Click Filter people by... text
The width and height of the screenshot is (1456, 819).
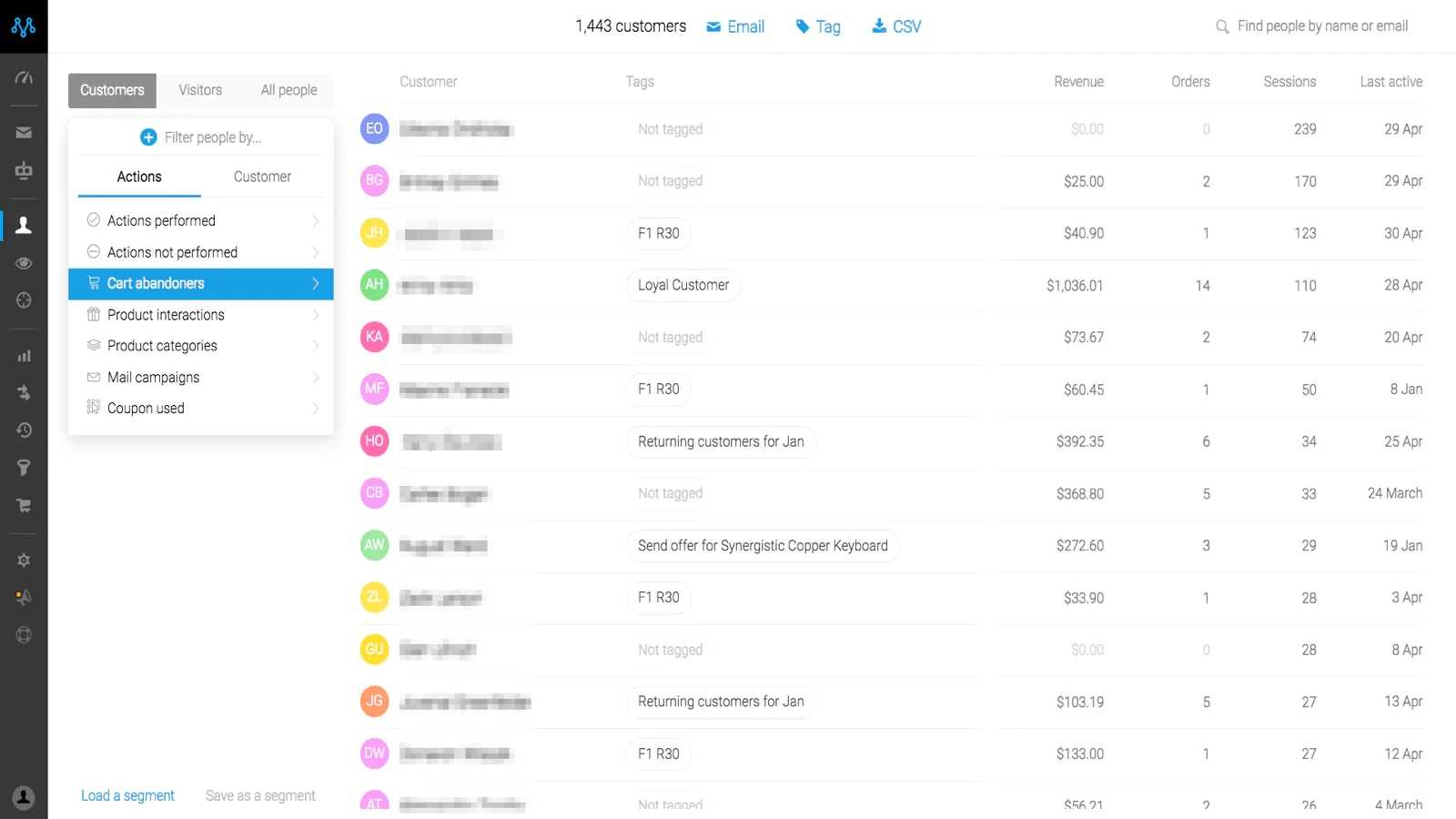[x=213, y=137]
